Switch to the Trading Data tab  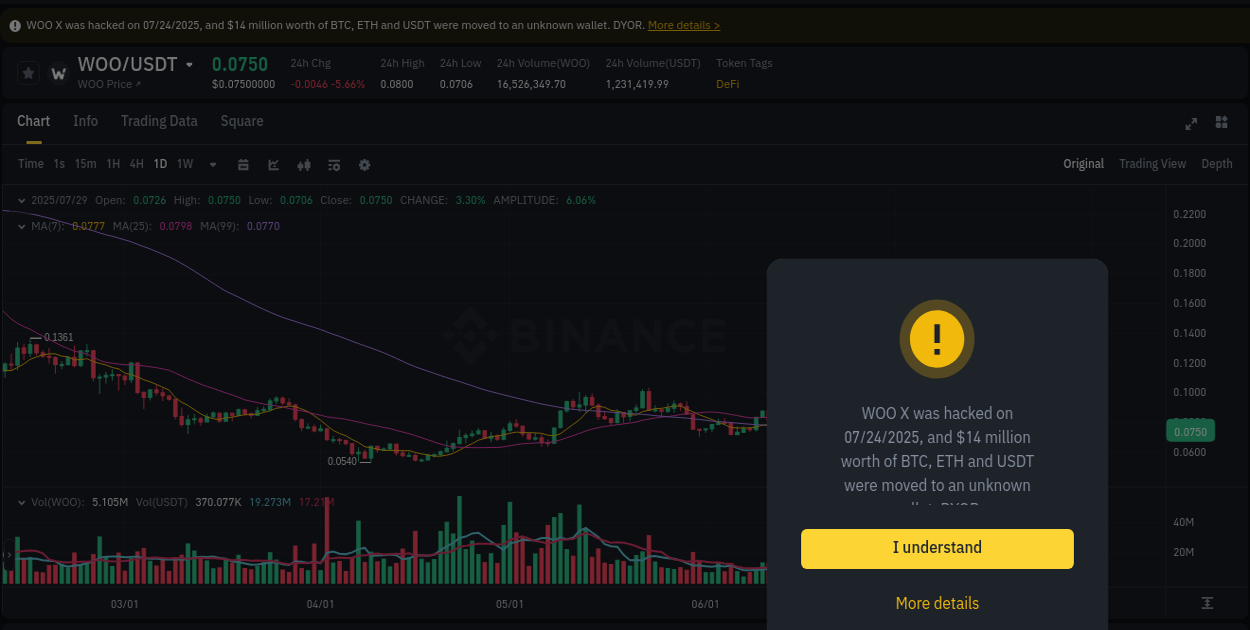coord(159,121)
